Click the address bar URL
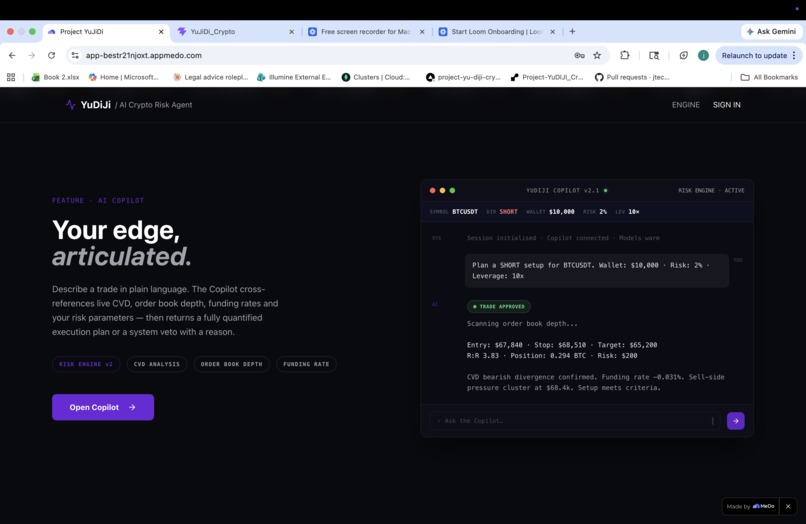806x524 pixels. (x=143, y=56)
